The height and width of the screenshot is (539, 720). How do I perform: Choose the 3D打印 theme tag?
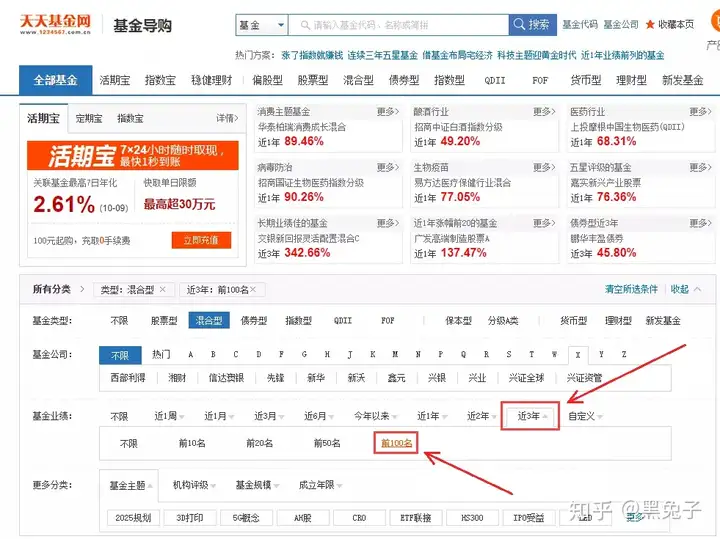[x=190, y=518]
